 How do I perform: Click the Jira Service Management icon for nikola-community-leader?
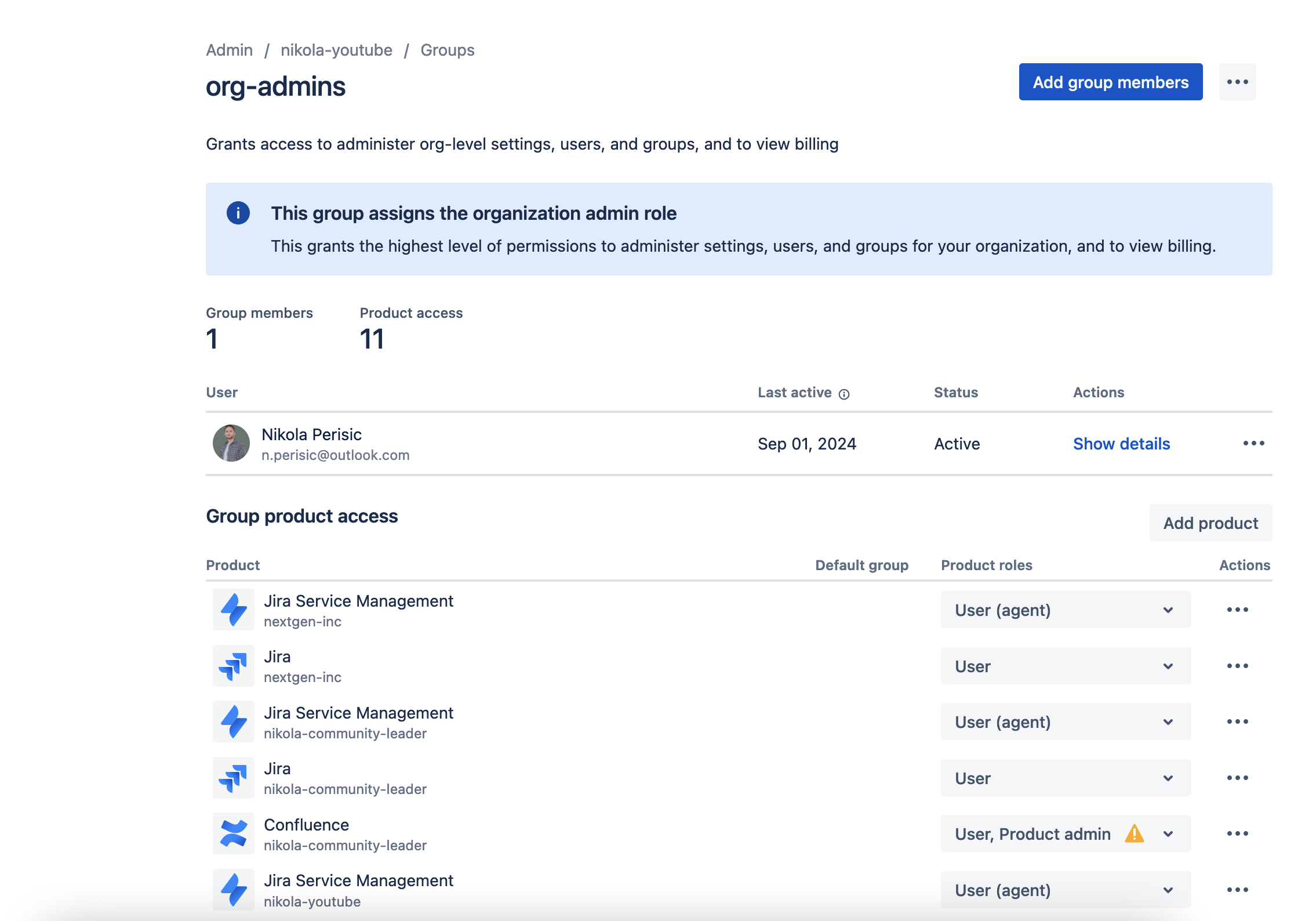click(x=233, y=721)
